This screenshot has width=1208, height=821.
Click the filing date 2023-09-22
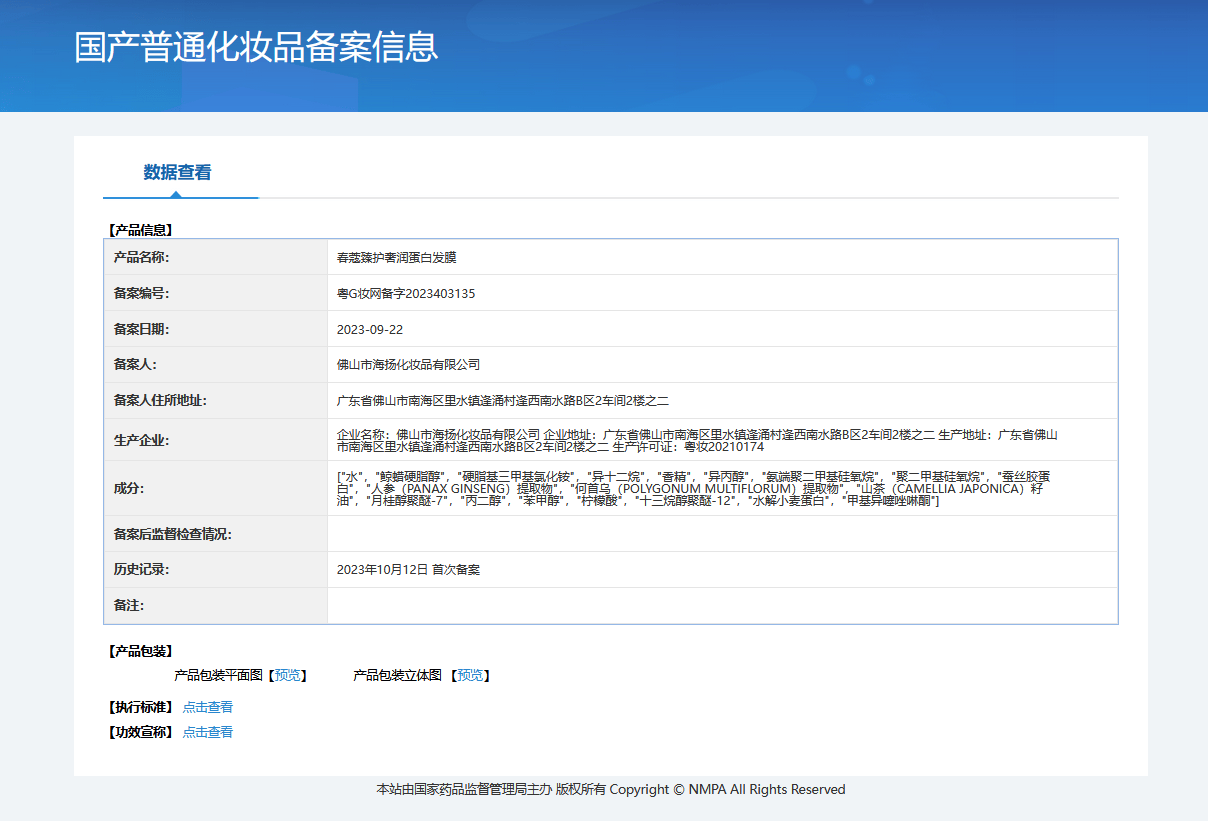point(370,329)
